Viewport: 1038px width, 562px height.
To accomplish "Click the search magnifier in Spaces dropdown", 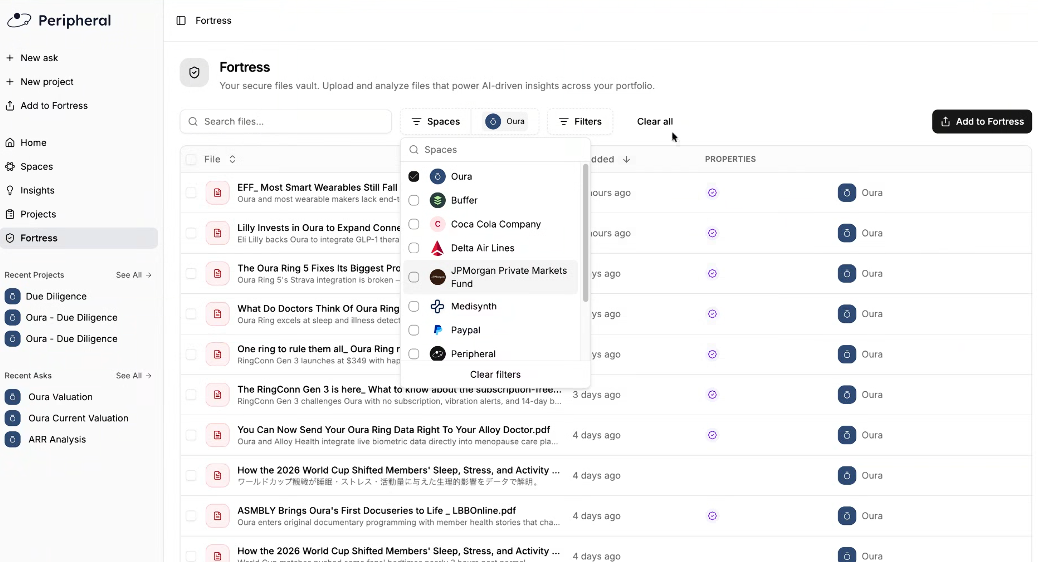I will (x=414, y=150).
